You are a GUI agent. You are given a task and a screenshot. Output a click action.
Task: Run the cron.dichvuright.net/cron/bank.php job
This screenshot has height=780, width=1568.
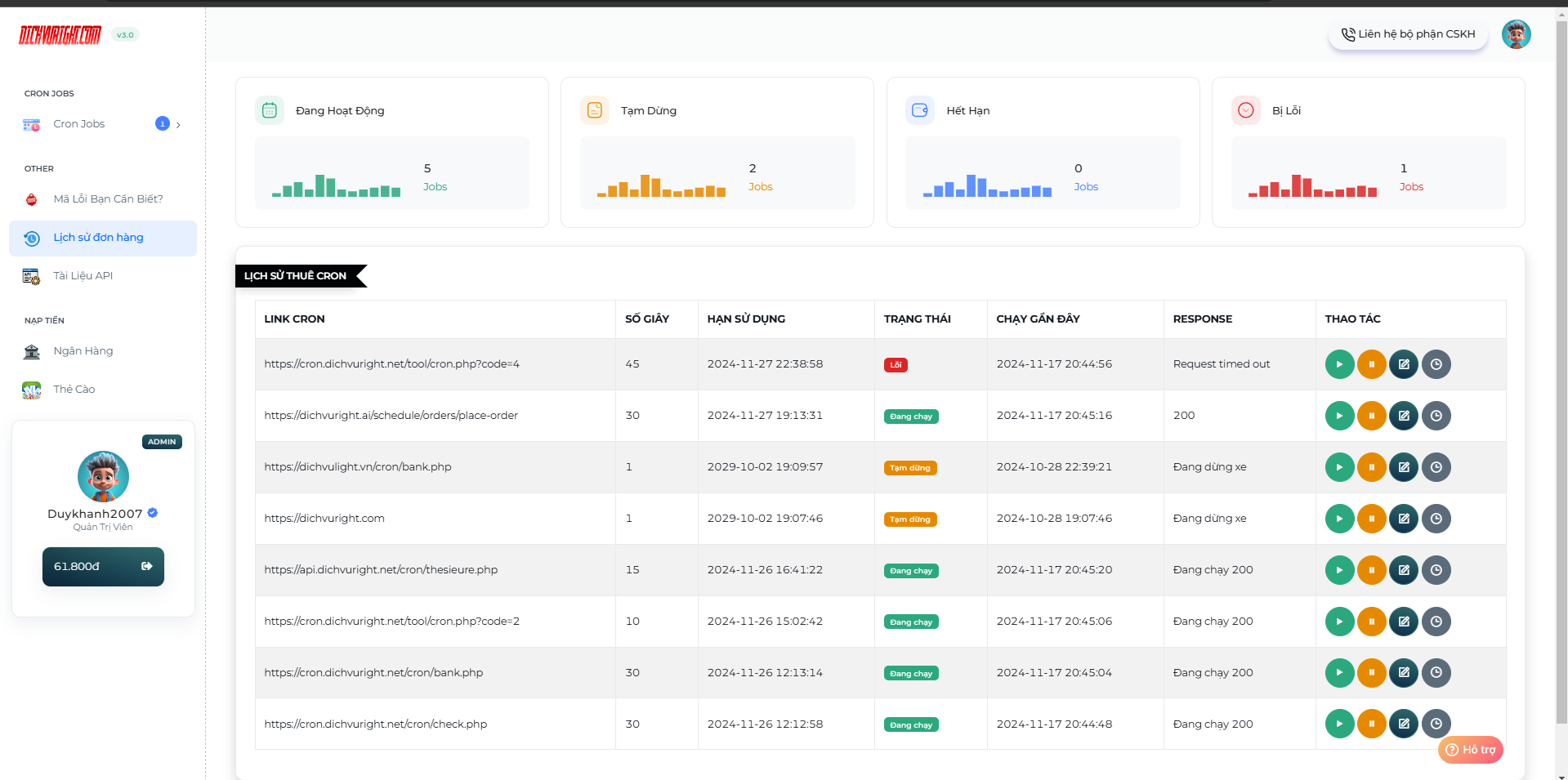pos(1339,673)
